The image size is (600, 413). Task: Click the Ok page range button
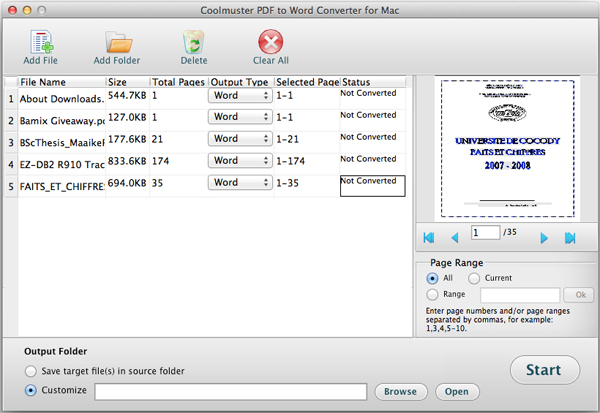579,295
